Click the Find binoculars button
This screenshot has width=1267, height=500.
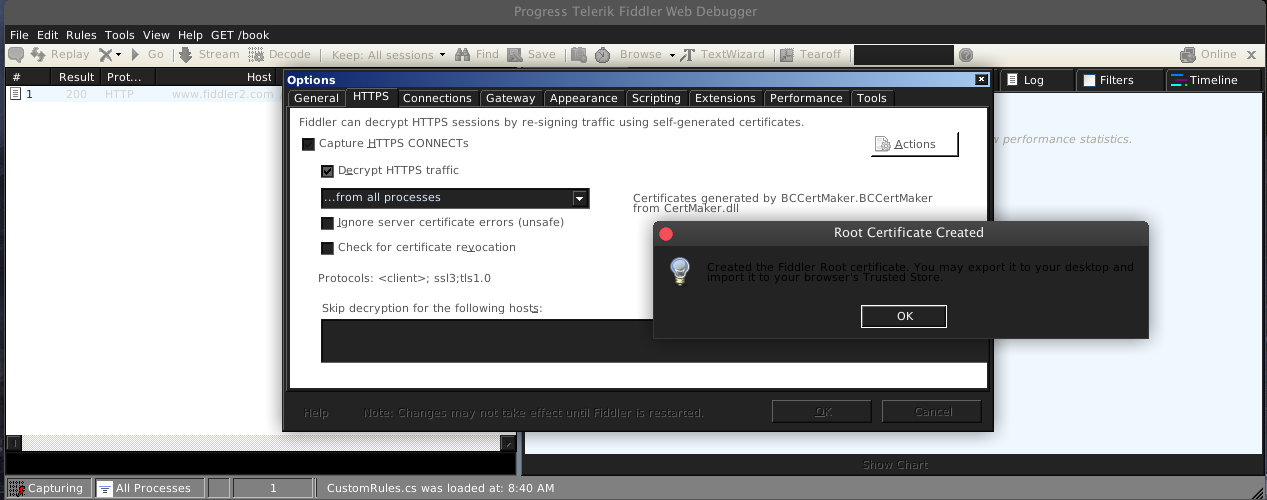[x=477, y=55]
